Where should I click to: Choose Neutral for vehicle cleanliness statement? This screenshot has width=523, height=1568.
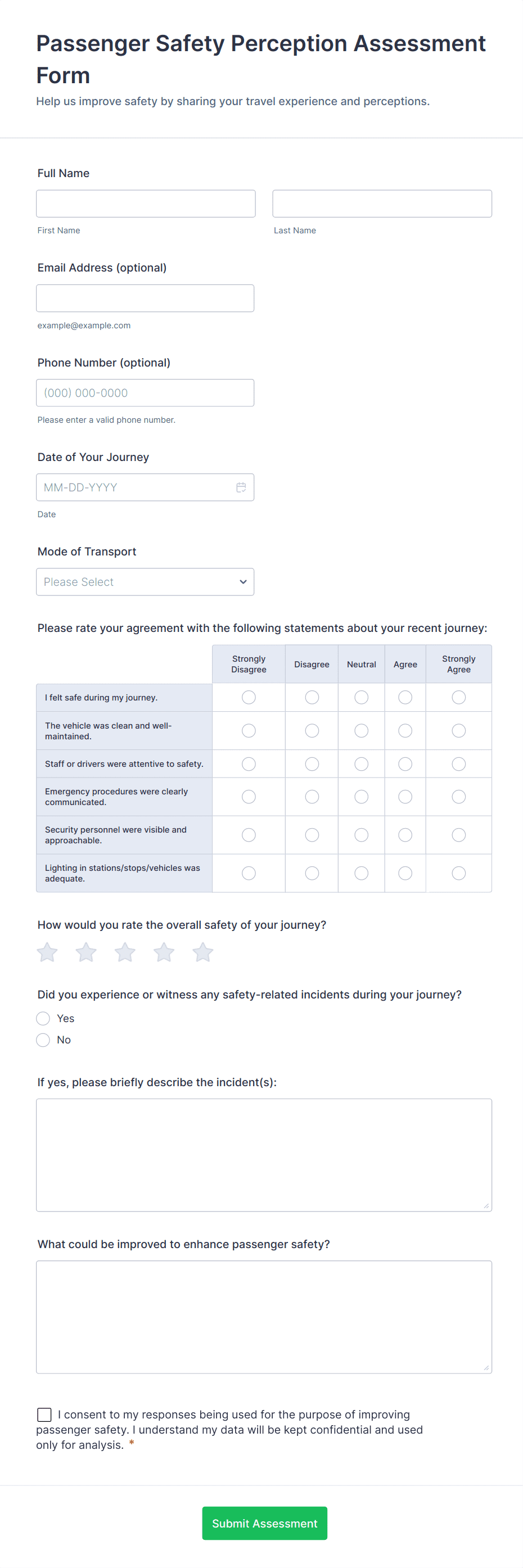[x=361, y=730]
